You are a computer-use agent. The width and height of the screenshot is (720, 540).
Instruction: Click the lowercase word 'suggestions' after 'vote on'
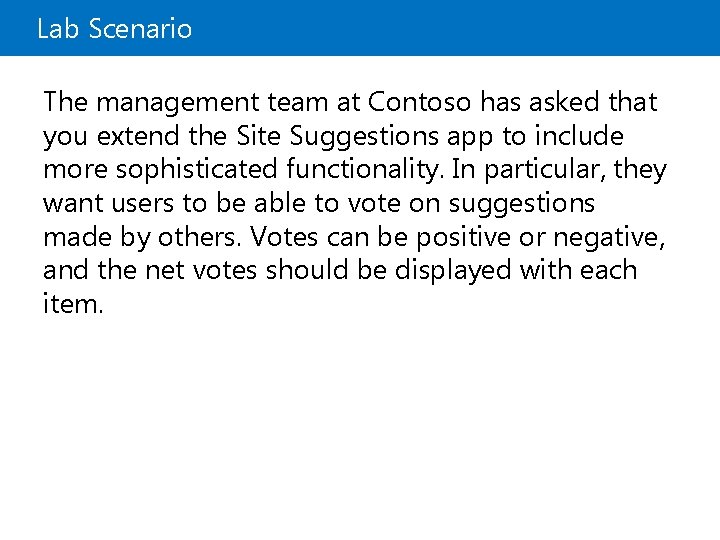pyautogui.click(x=522, y=205)
